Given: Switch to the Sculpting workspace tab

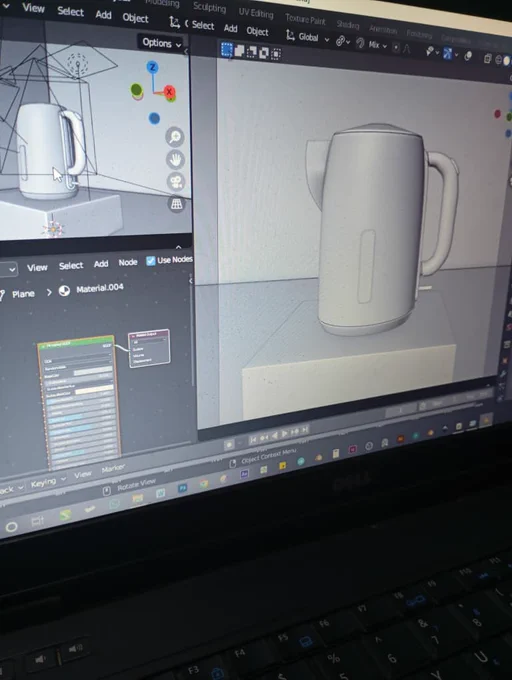Looking at the screenshot, I should point(209,7).
